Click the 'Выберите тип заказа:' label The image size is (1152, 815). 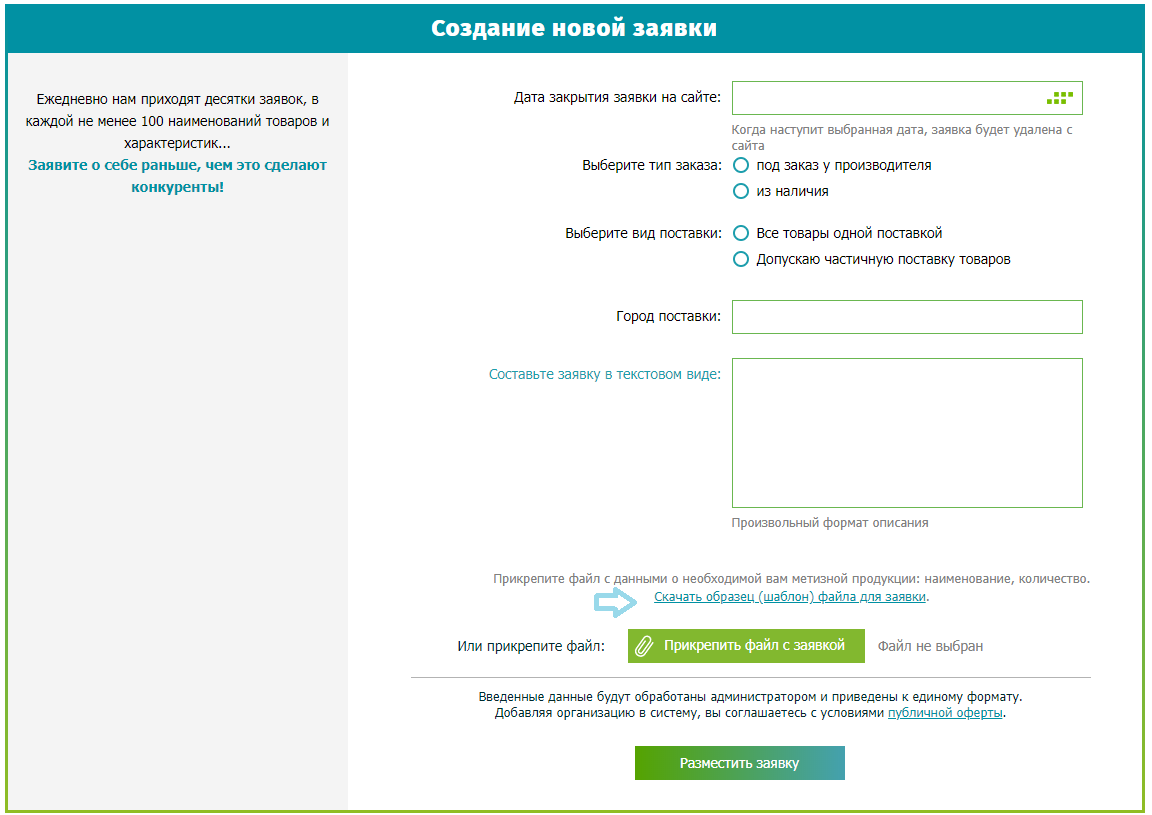pyautogui.click(x=652, y=165)
